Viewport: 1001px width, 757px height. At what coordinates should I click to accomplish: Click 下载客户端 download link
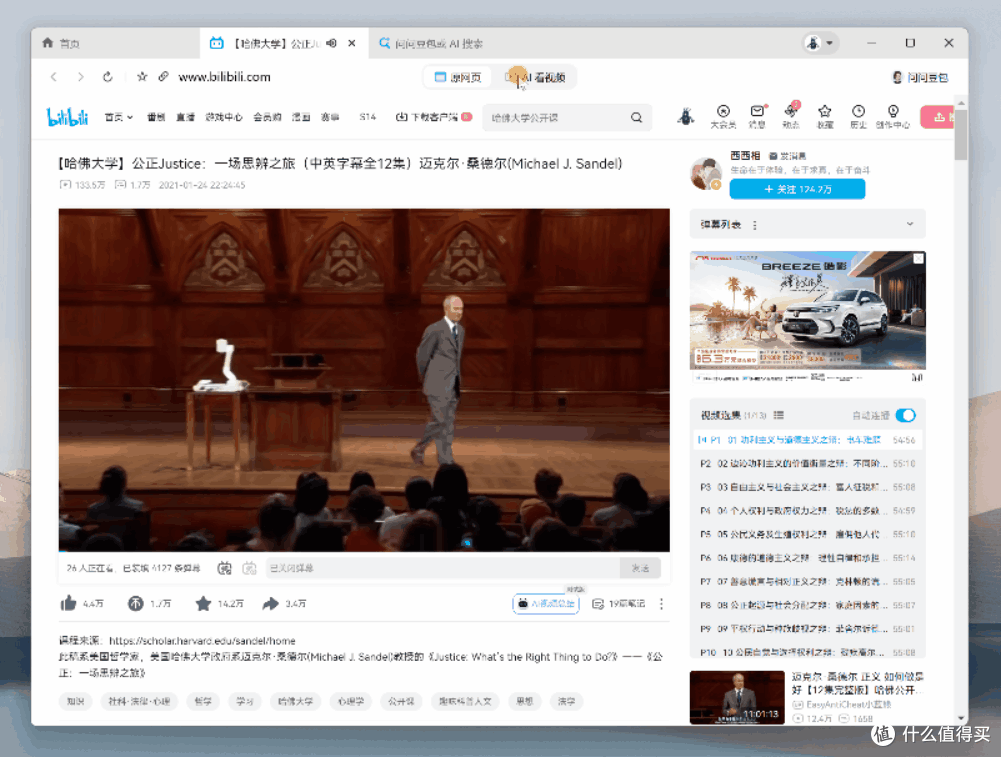(433, 117)
